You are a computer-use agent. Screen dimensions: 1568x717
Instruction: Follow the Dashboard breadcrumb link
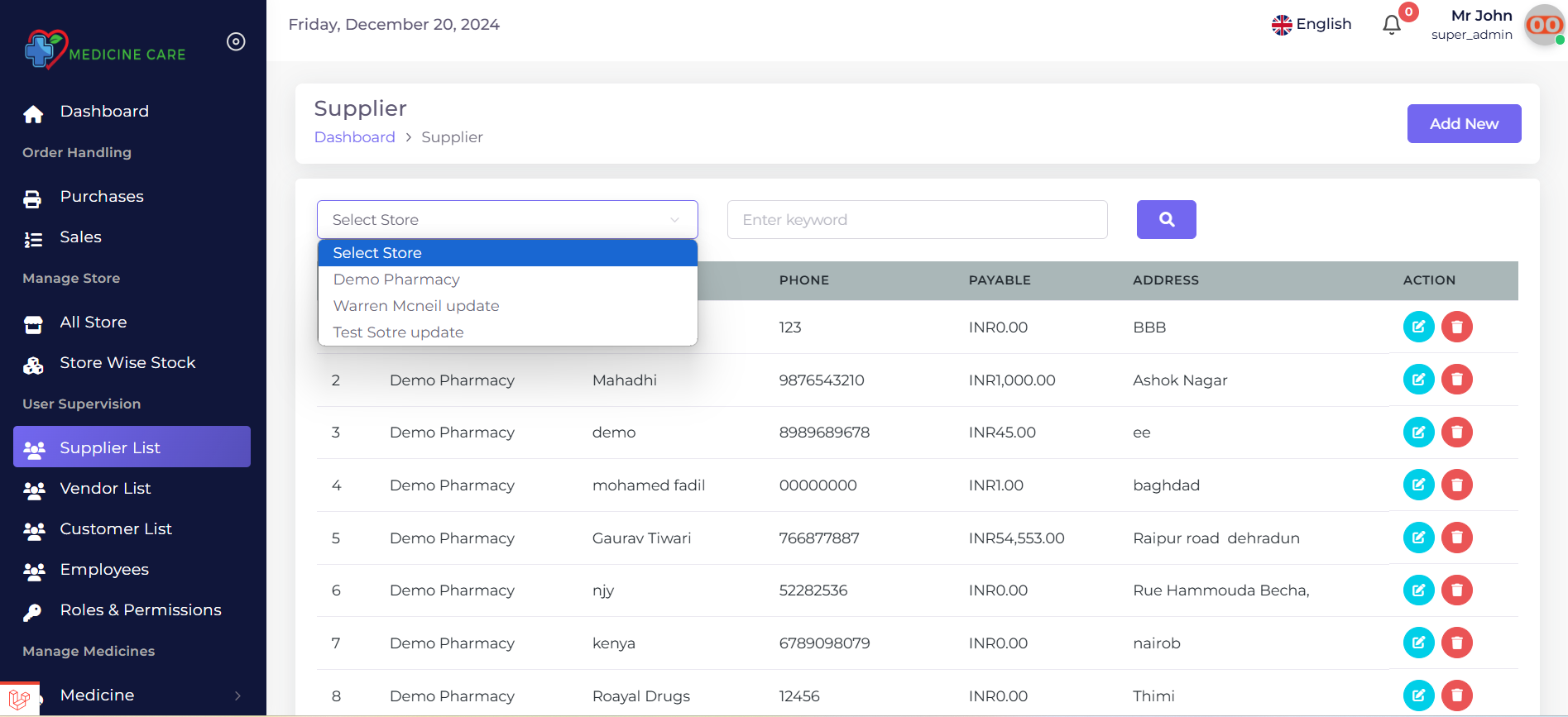[354, 137]
